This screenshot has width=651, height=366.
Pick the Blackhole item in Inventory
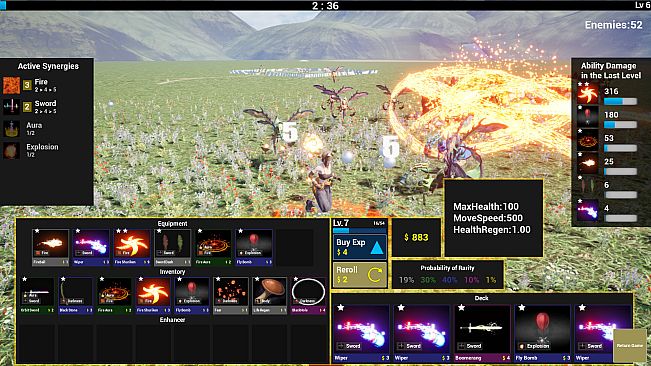pos(308,295)
